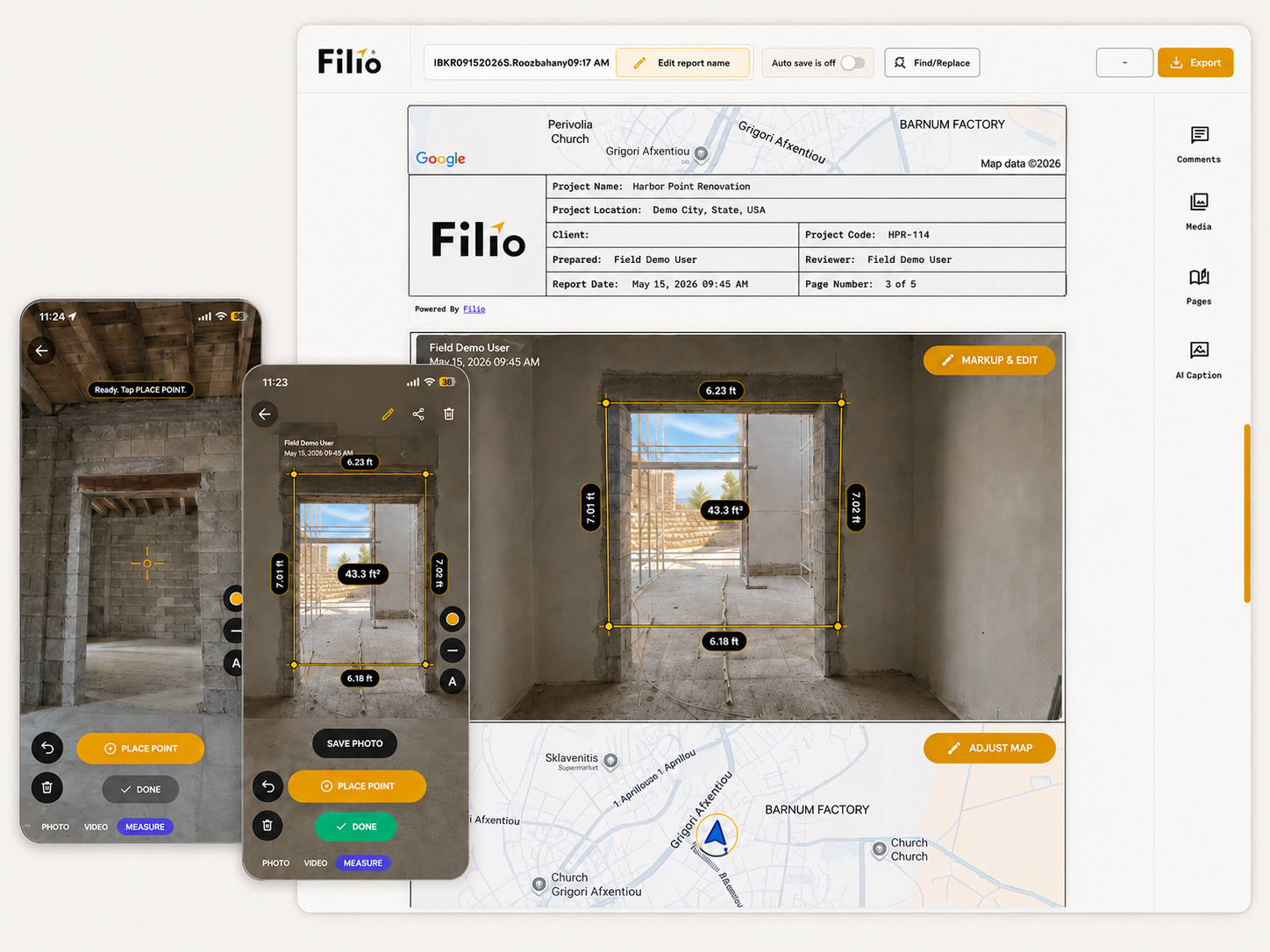Open the Media panel icon

[1199, 212]
